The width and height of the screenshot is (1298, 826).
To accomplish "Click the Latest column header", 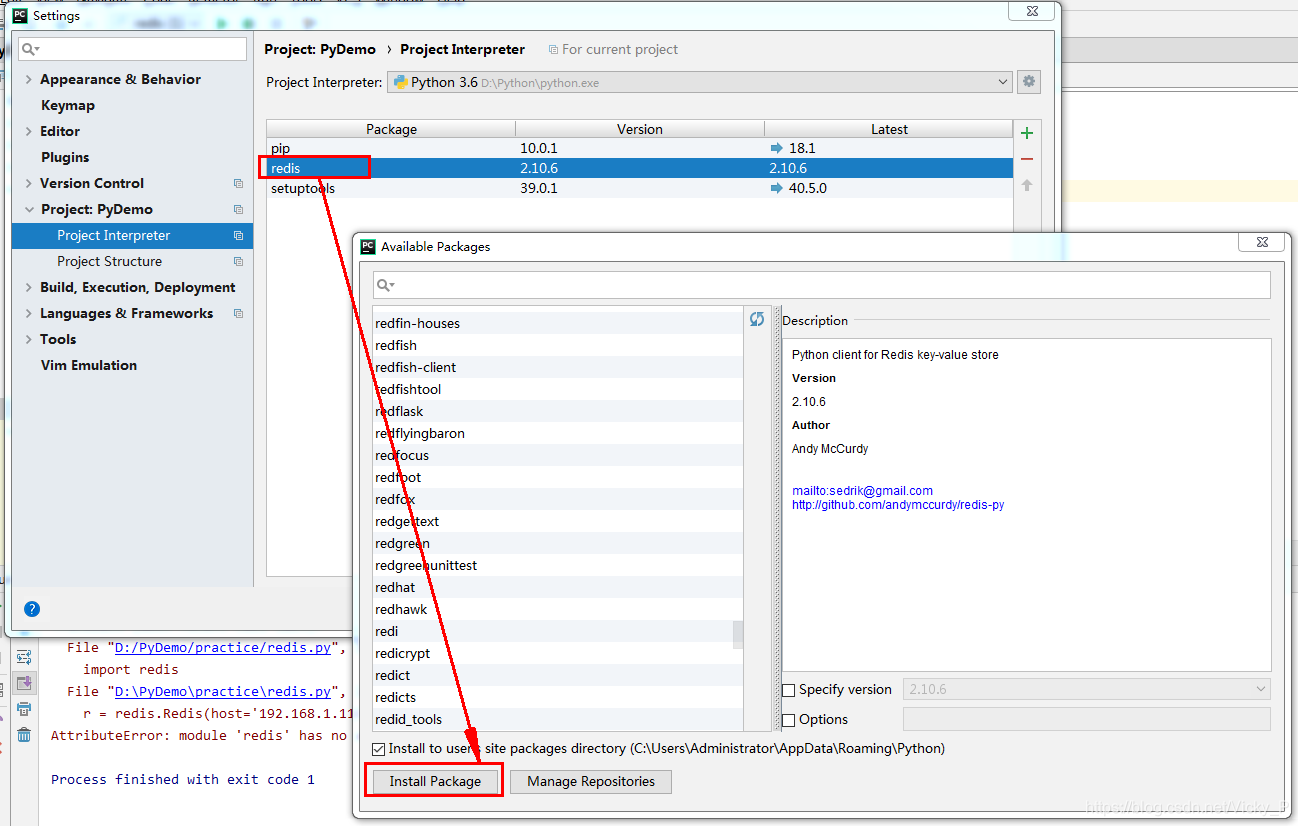I will click(889, 129).
